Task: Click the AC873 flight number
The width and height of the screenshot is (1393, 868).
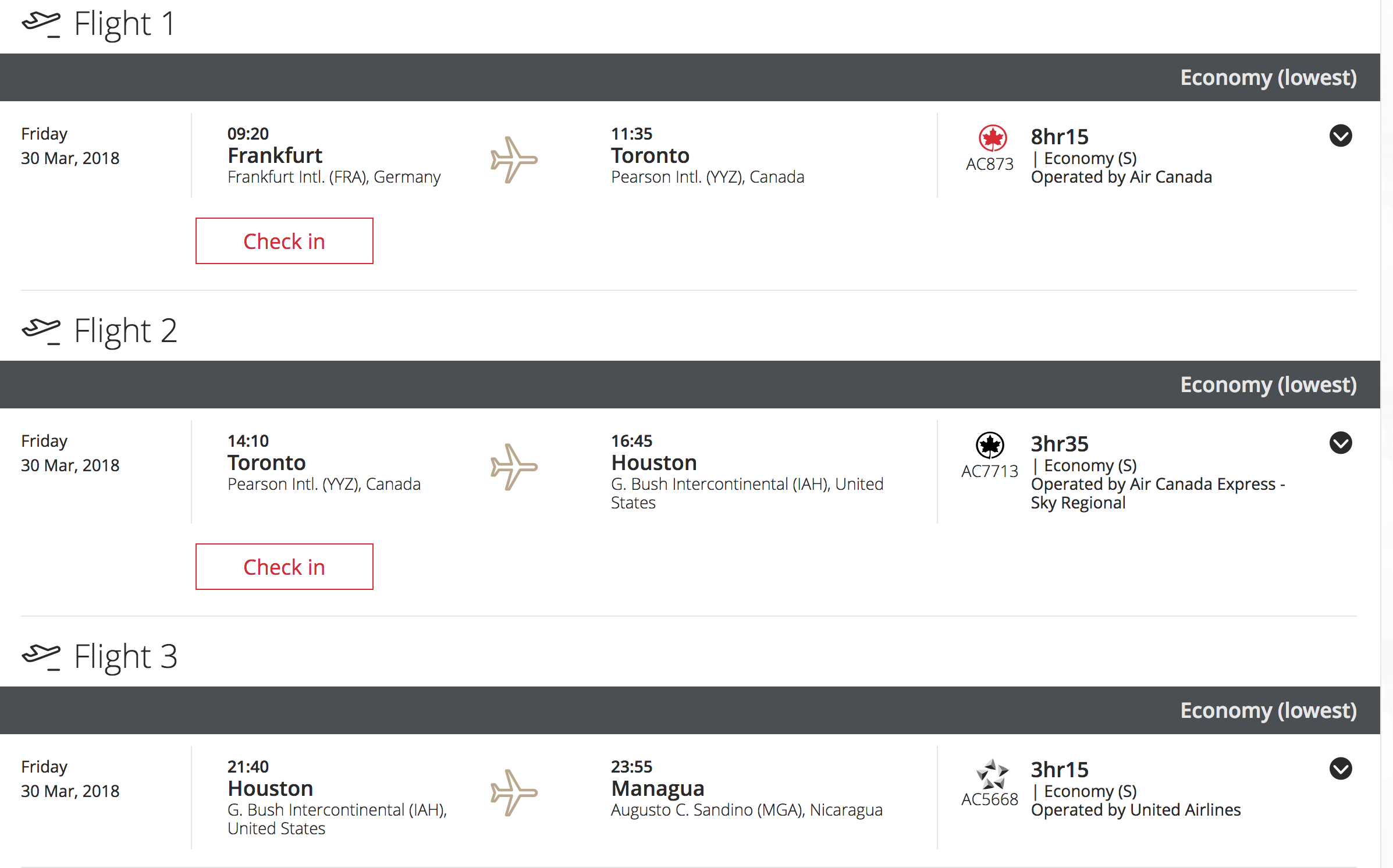Action: click(x=989, y=164)
